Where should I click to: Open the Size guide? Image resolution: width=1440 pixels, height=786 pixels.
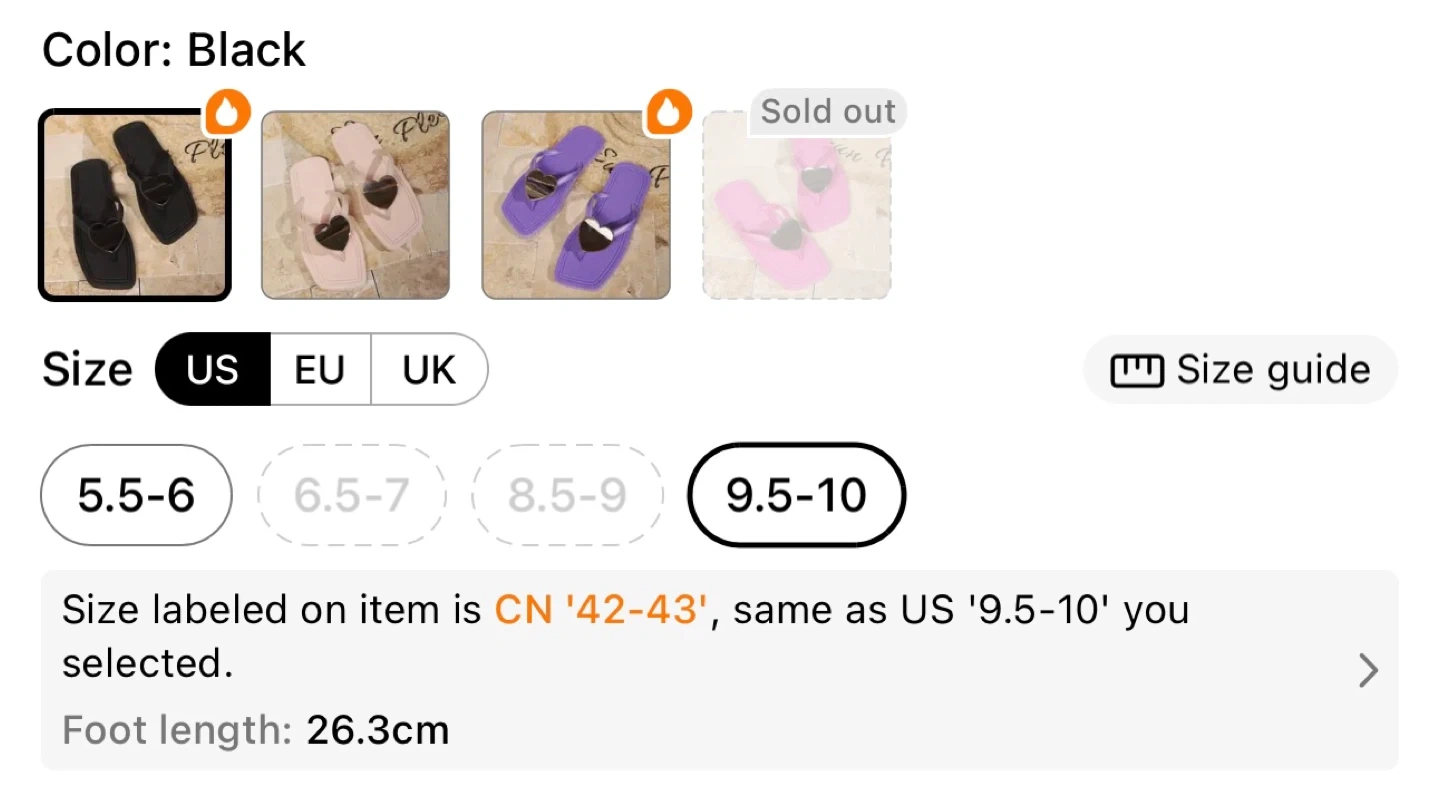pyautogui.click(x=1272, y=371)
